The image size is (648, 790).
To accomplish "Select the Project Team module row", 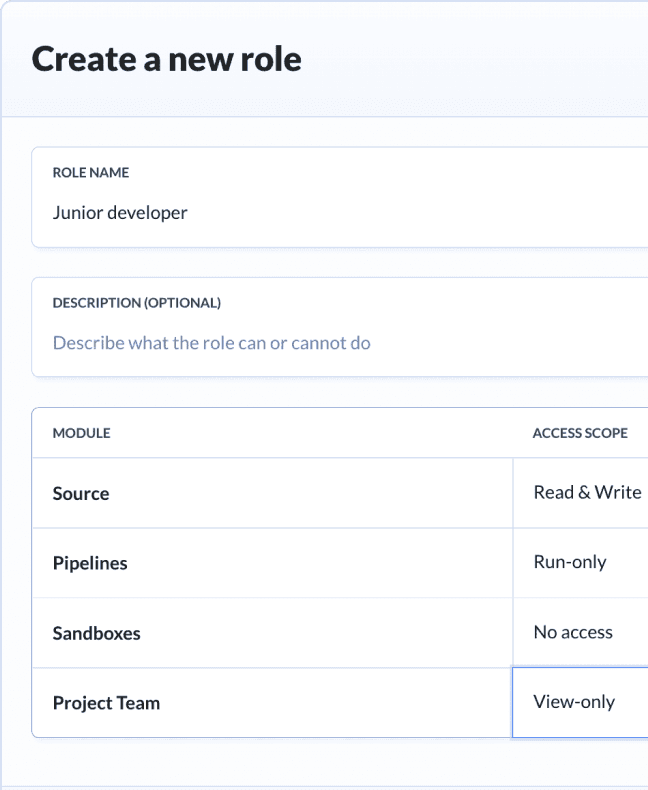I will click(x=106, y=703).
